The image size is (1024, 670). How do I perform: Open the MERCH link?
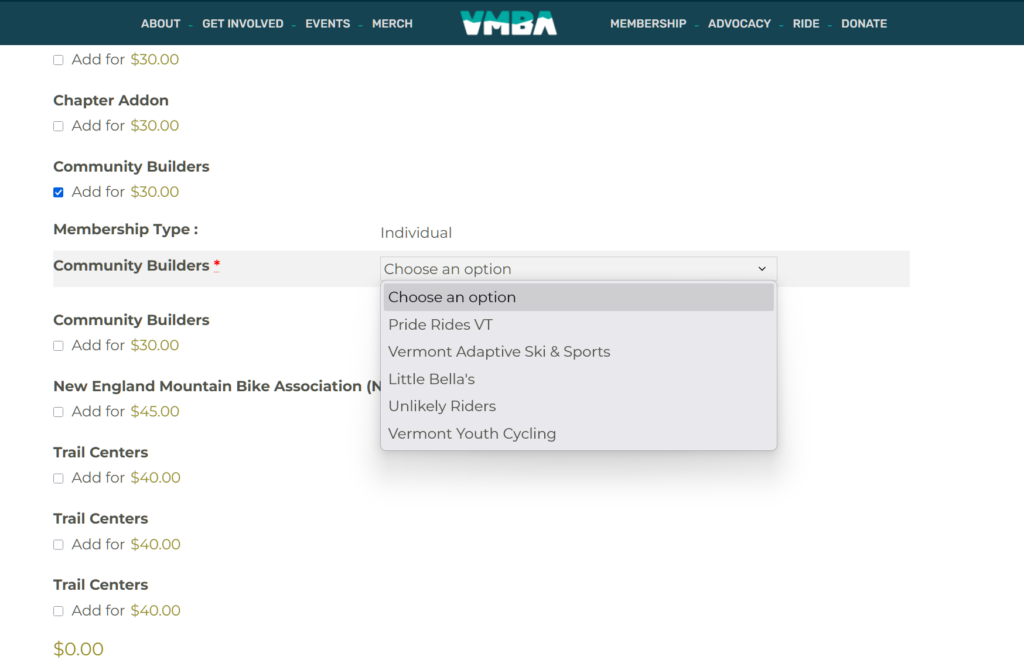click(392, 24)
